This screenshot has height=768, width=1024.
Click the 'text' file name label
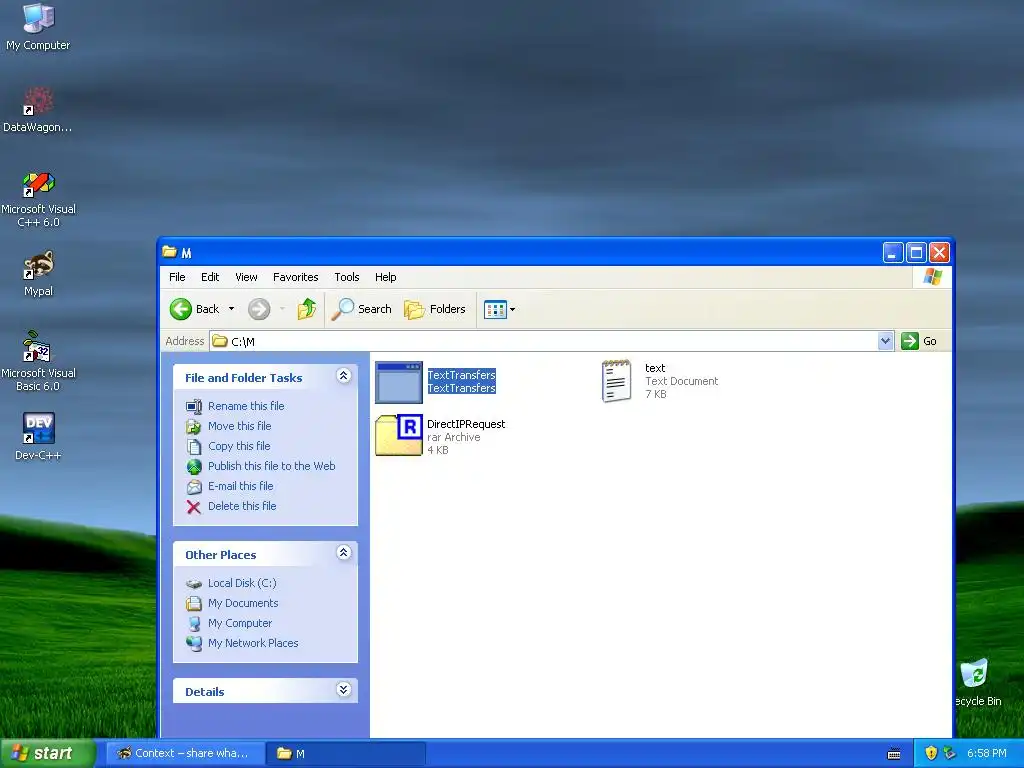click(x=655, y=368)
